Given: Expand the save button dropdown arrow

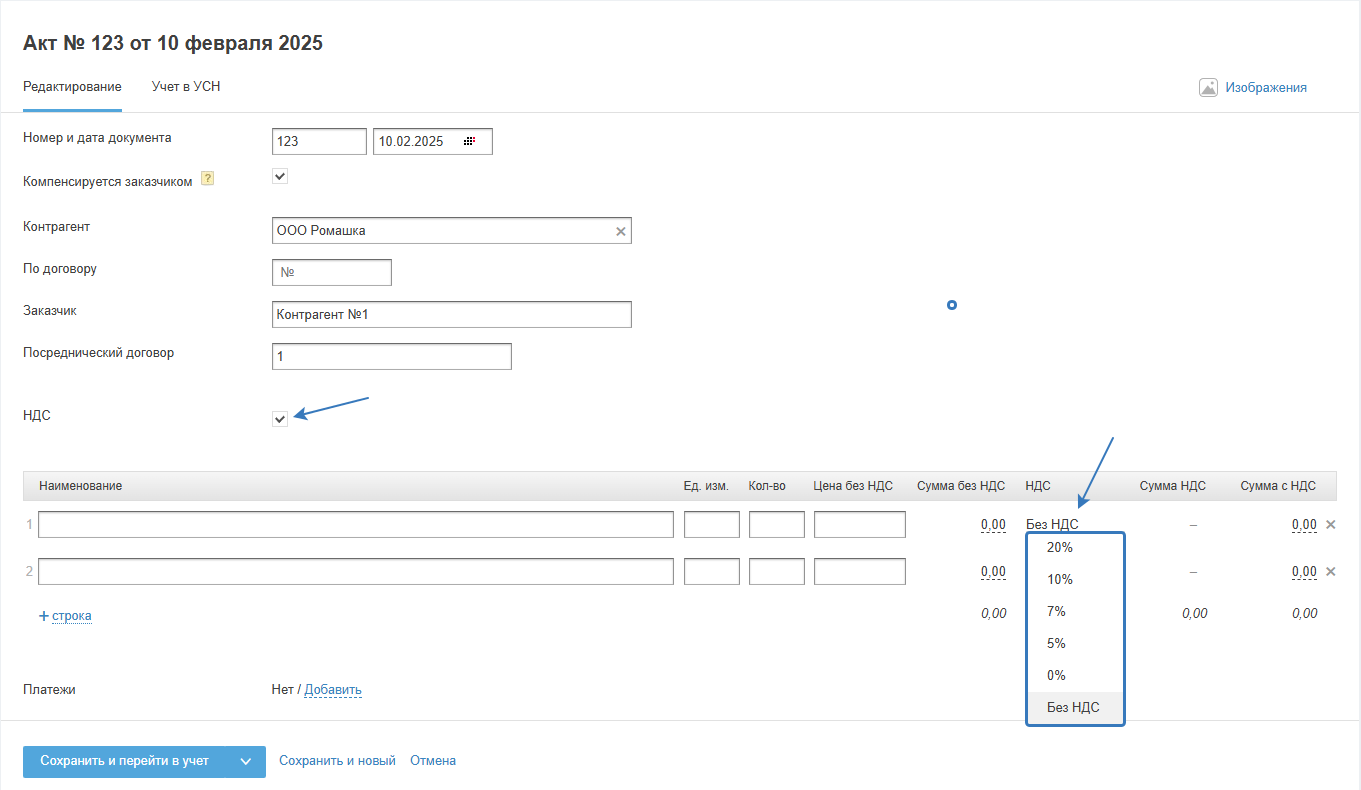Looking at the screenshot, I should 246,762.
